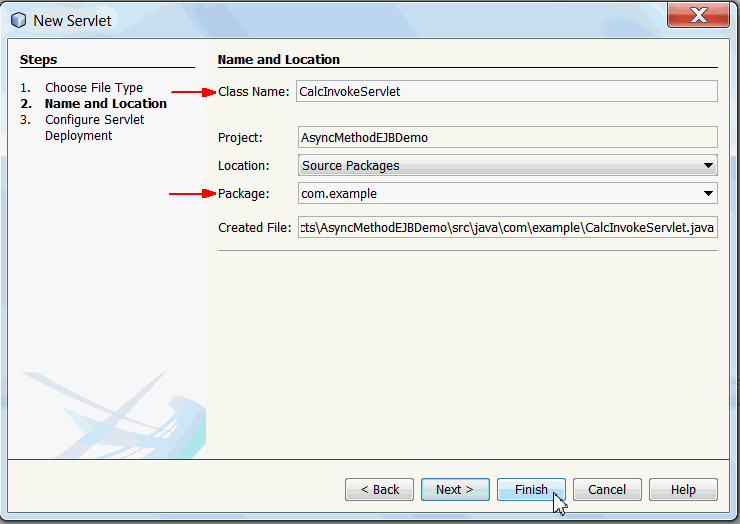Image resolution: width=740 pixels, height=524 pixels.
Task: Click the Help button
Action: [x=683, y=490]
